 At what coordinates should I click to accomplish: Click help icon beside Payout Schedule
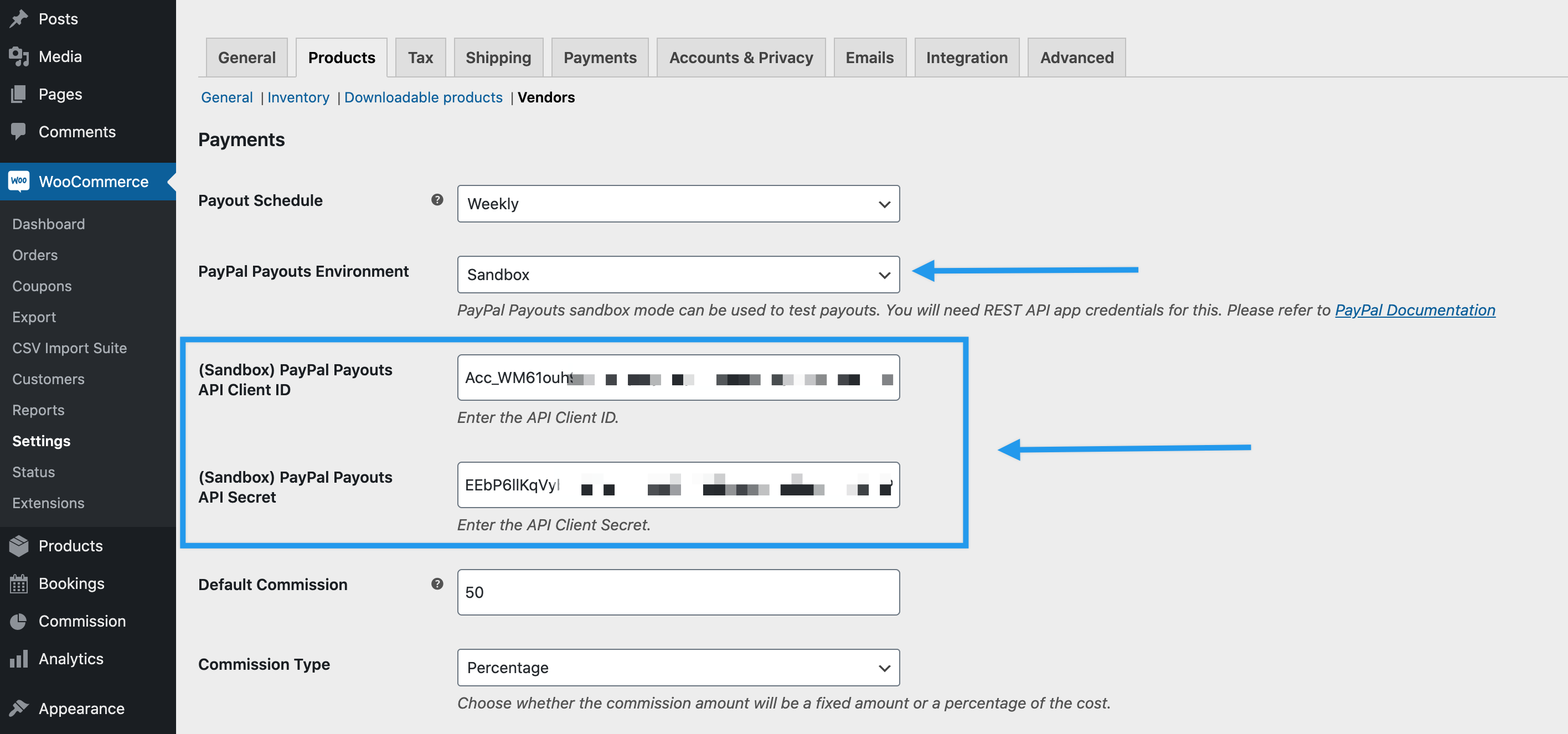pos(437,200)
